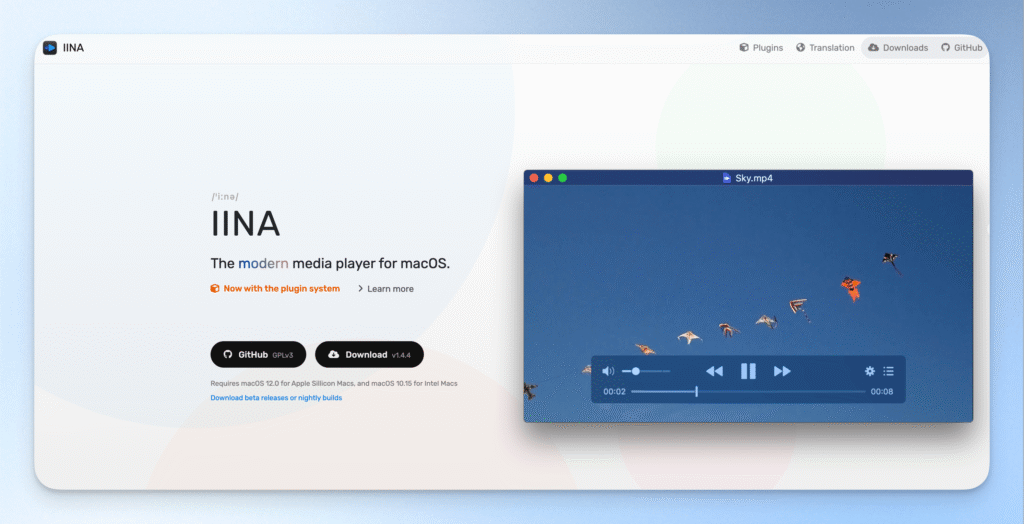Click the large IINA heading
The image size is (1024, 524).
pos(245,224)
